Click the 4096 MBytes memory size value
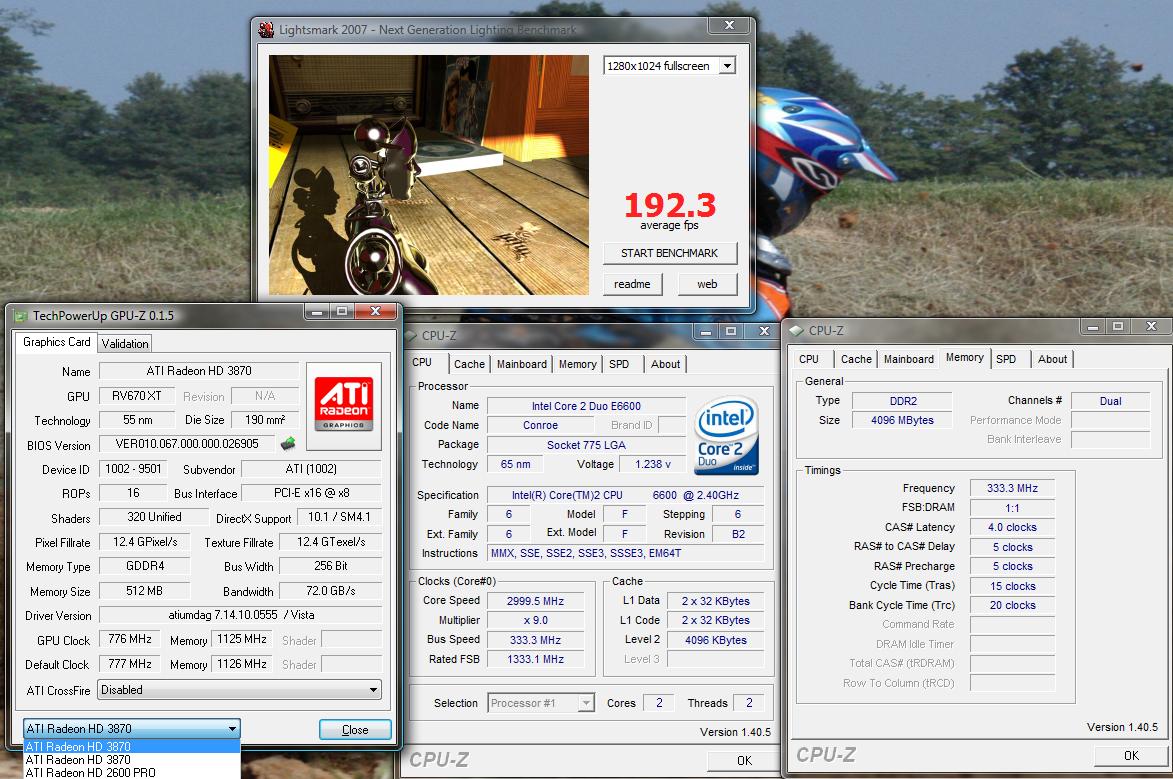 [903, 421]
